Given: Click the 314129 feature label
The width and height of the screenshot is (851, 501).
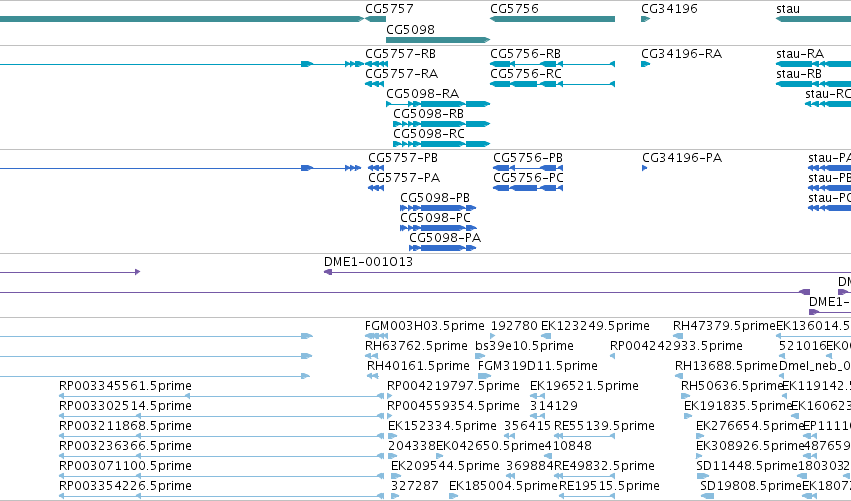Looking at the screenshot, I should tap(554, 407).
